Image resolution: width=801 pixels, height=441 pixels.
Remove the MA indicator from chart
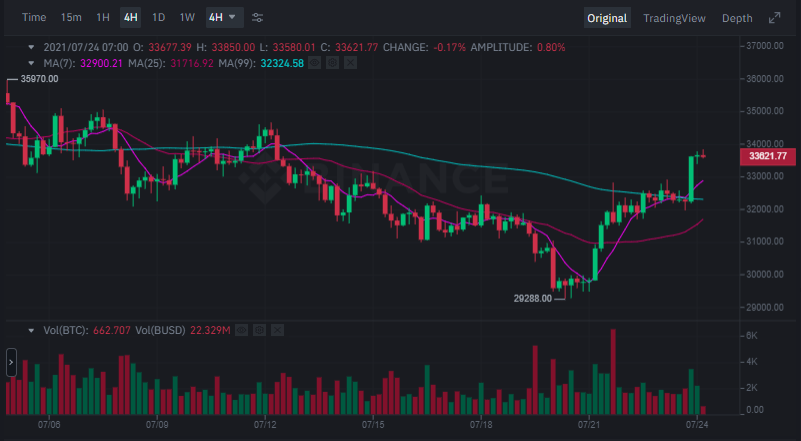pos(349,63)
